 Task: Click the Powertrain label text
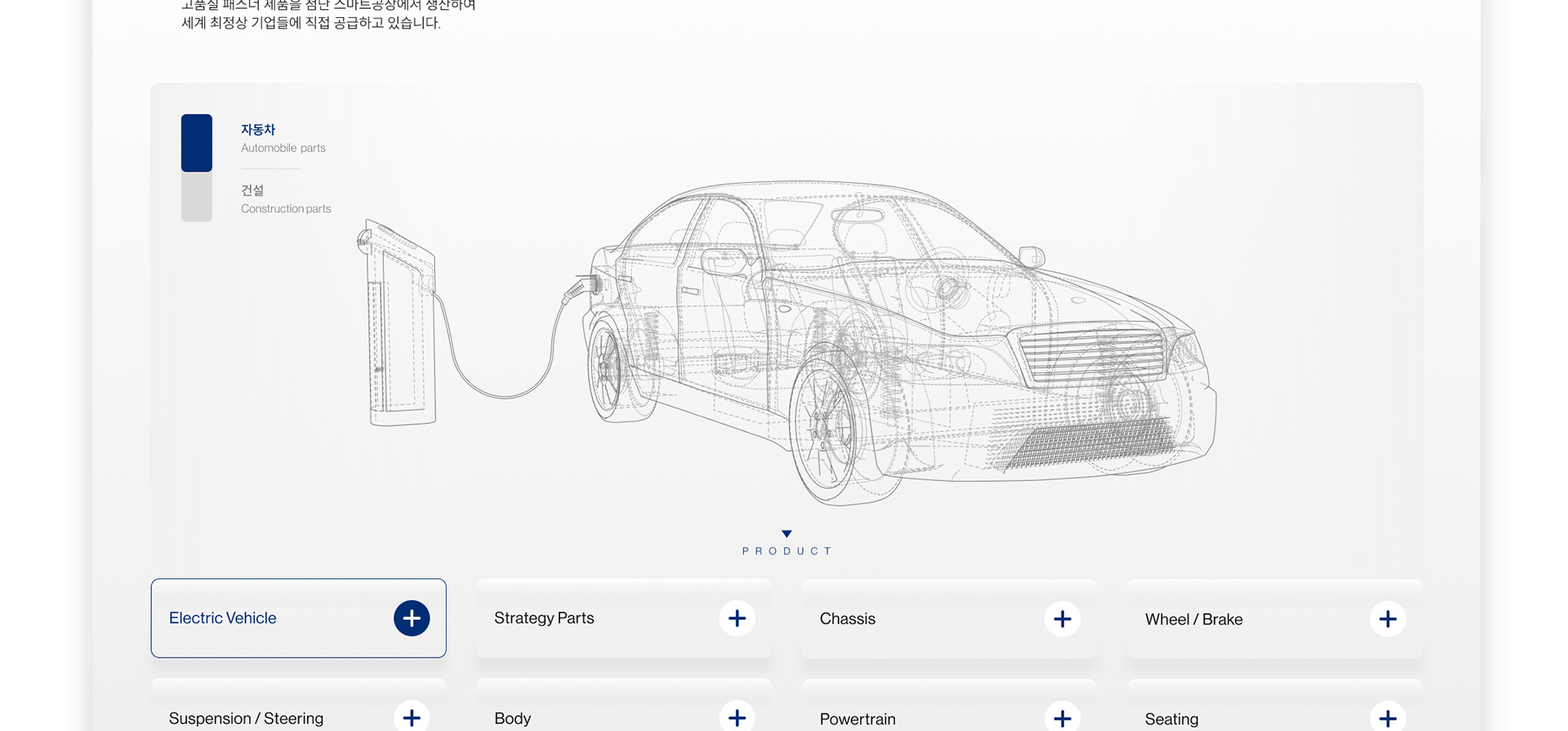(857, 719)
